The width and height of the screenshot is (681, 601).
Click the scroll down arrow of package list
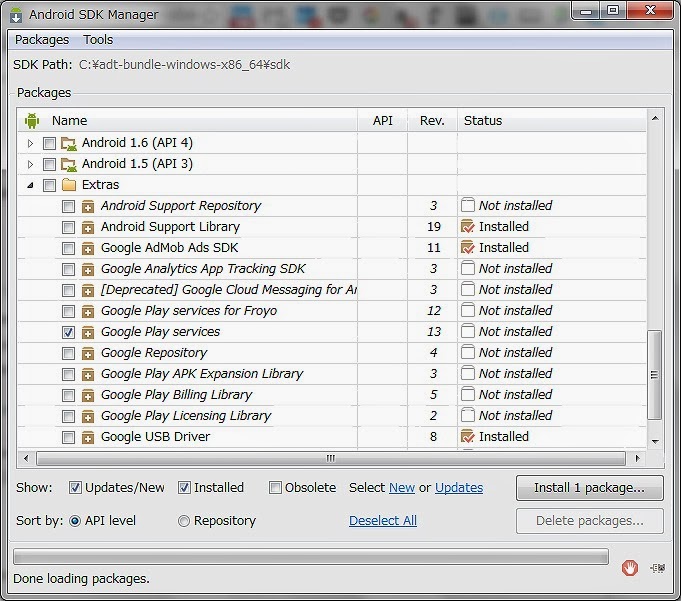[x=655, y=442]
